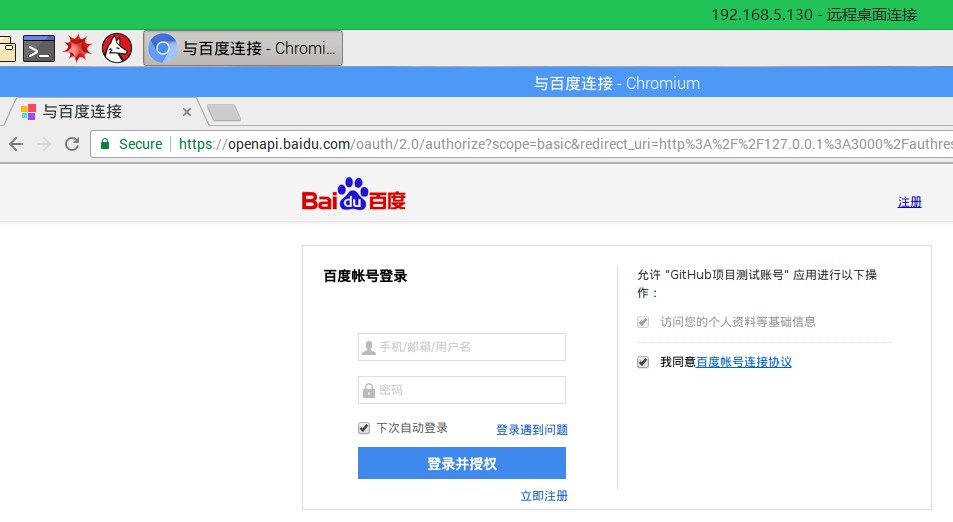
Task: Click the 192.168.5.130 - 远程桌面连接 title
Action: pos(814,15)
